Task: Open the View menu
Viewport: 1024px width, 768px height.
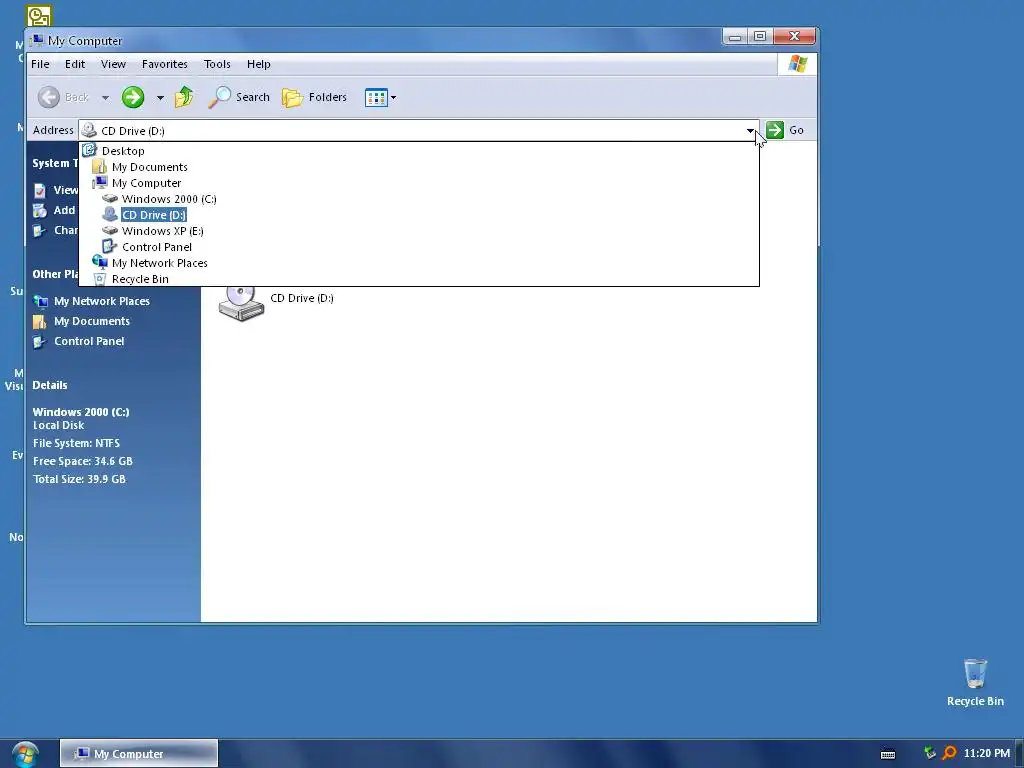Action: [x=113, y=64]
